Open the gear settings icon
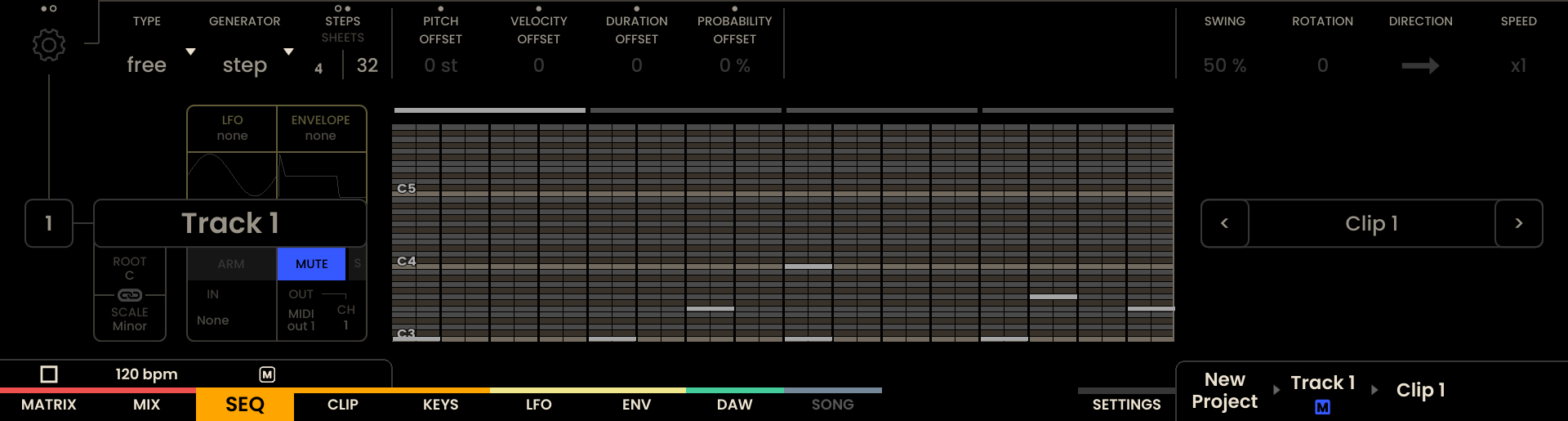Image resolution: width=1568 pixels, height=421 pixels. click(x=49, y=45)
